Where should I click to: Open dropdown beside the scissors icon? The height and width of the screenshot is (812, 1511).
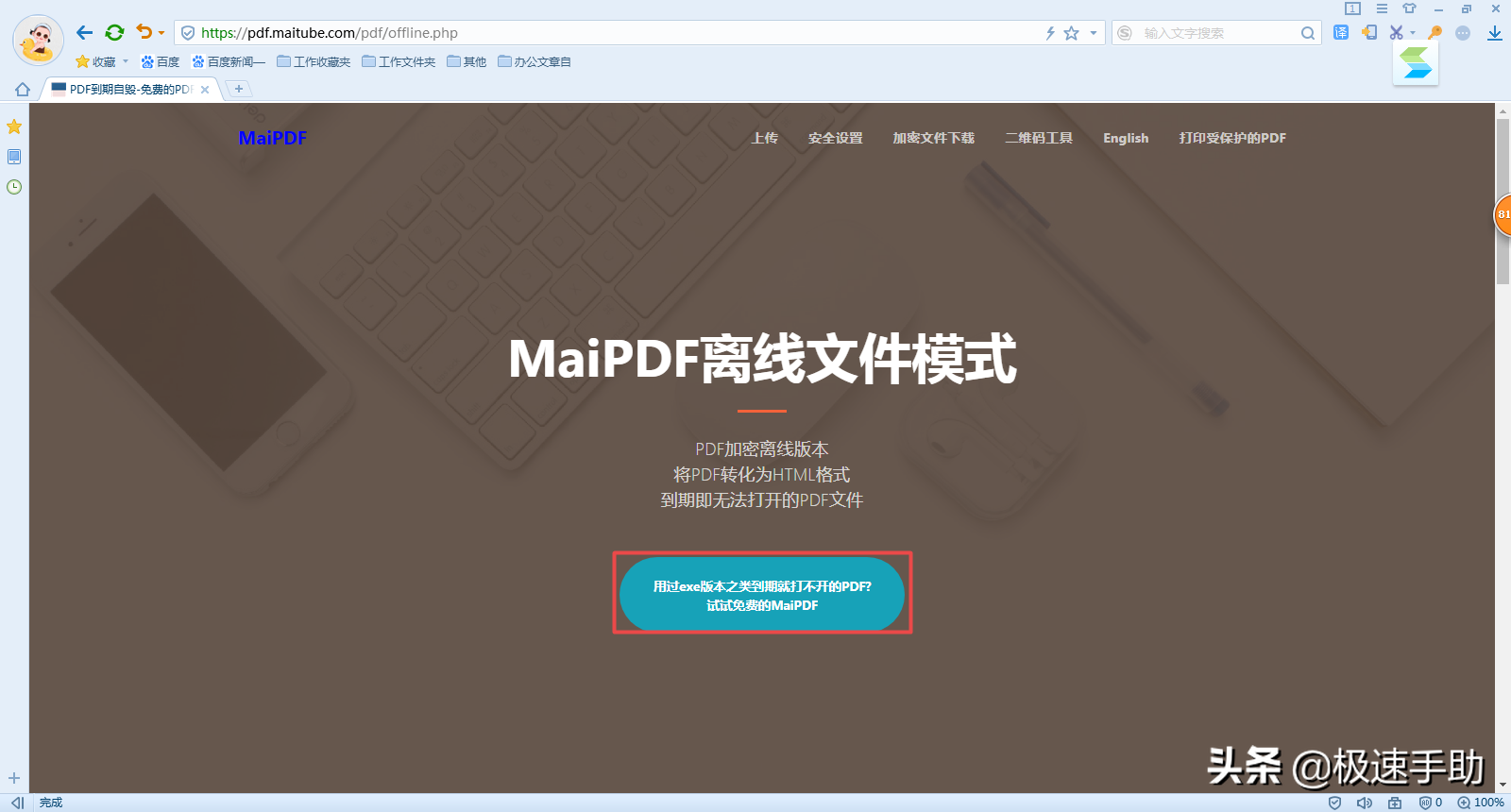tap(1413, 33)
